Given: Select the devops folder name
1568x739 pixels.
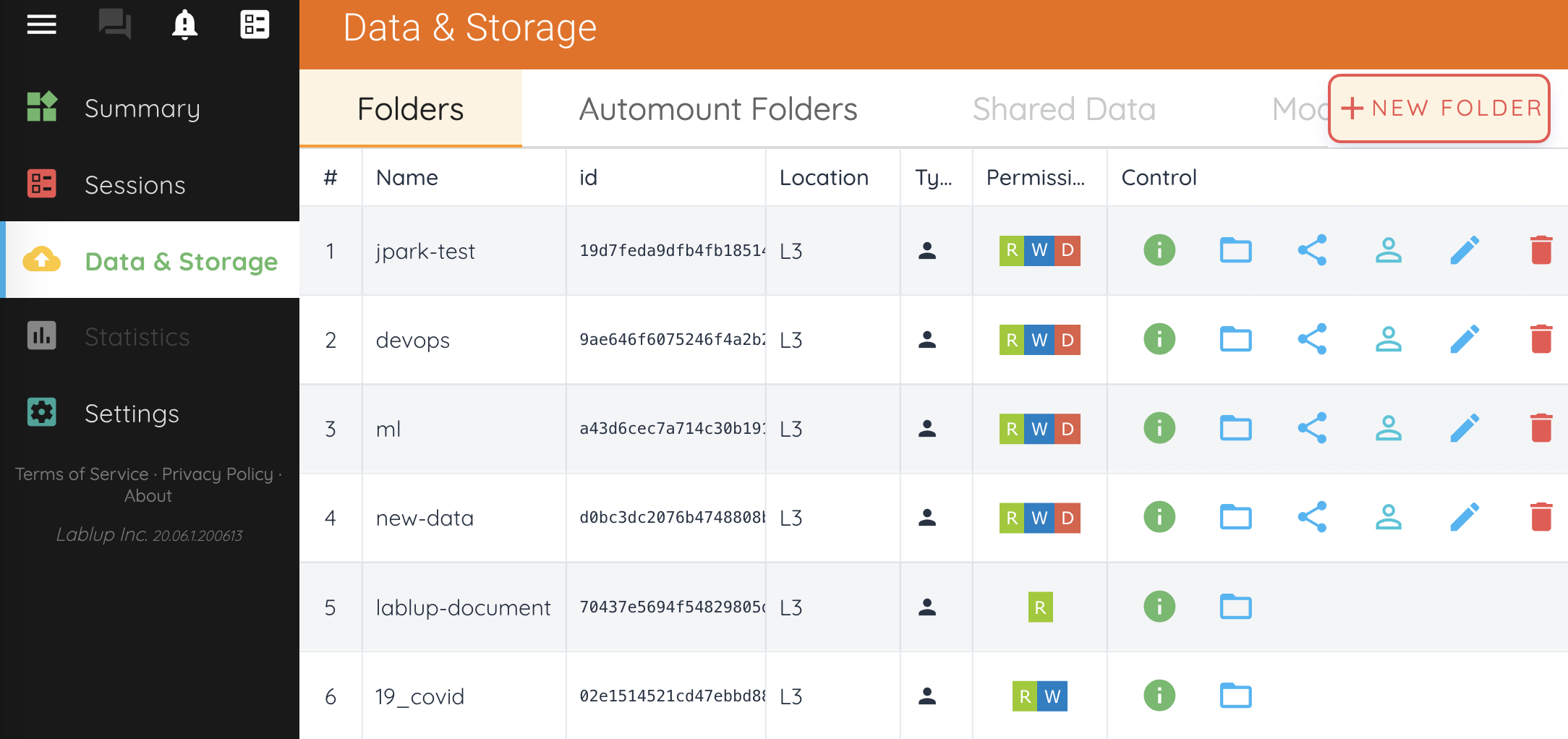Looking at the screenshot, I should click(413, 340).
